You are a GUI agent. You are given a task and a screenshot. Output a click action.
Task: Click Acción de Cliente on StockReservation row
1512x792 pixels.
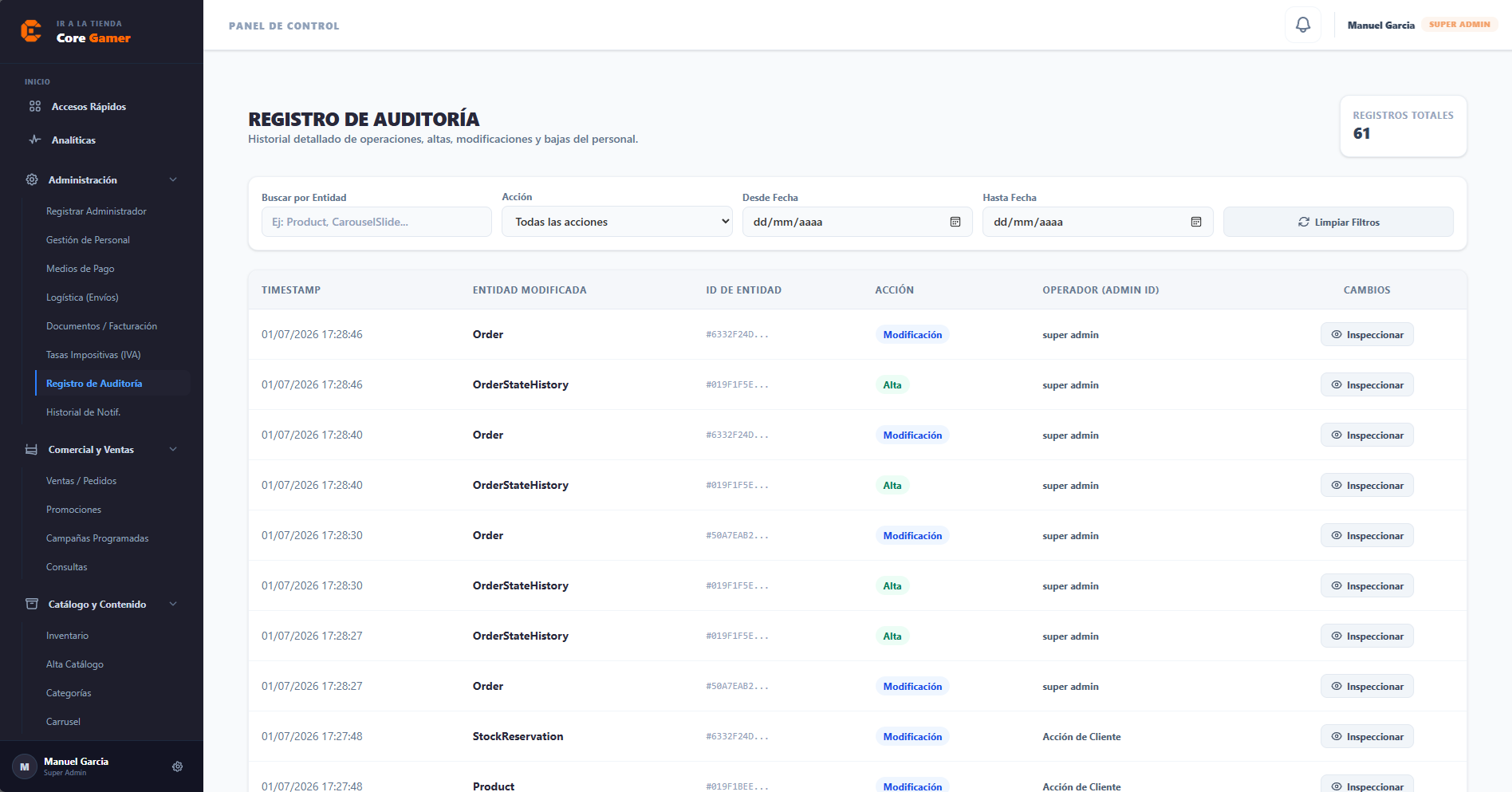(x=1081, y=737)
